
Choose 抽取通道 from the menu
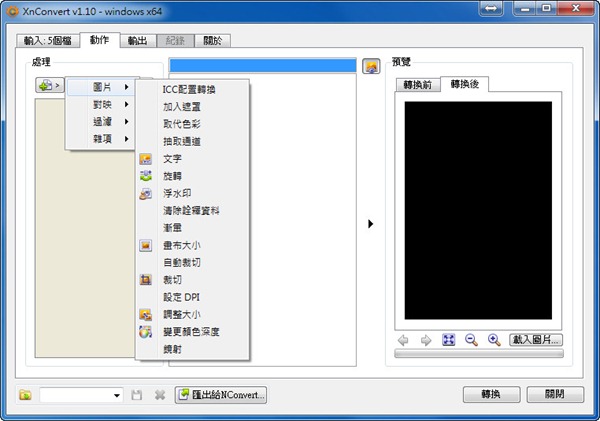(x=182, y=142)
